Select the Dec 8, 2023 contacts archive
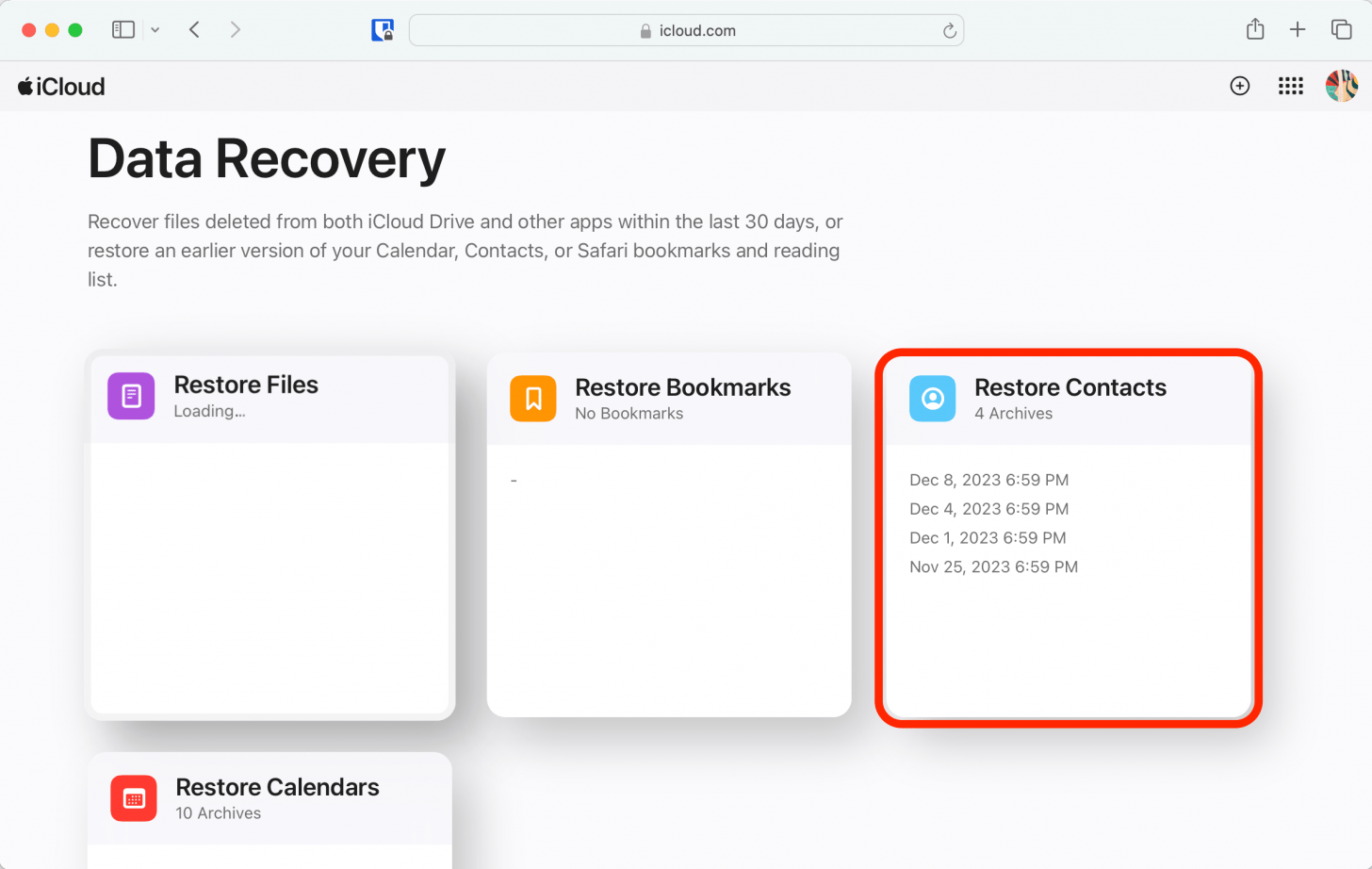This screenshot has height=869, width=1372. pos(988,480)
